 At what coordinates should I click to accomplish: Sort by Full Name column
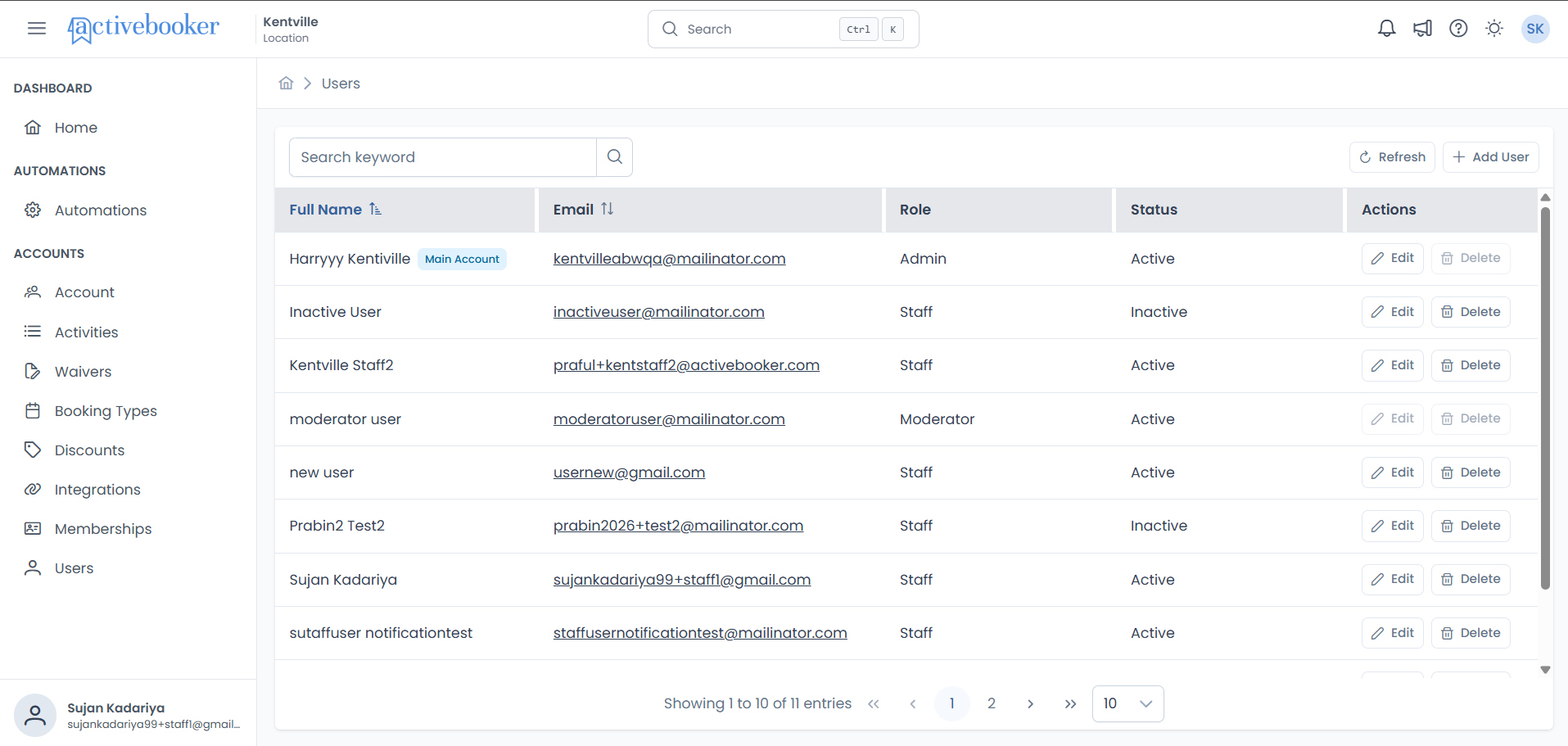coord(335,210)
